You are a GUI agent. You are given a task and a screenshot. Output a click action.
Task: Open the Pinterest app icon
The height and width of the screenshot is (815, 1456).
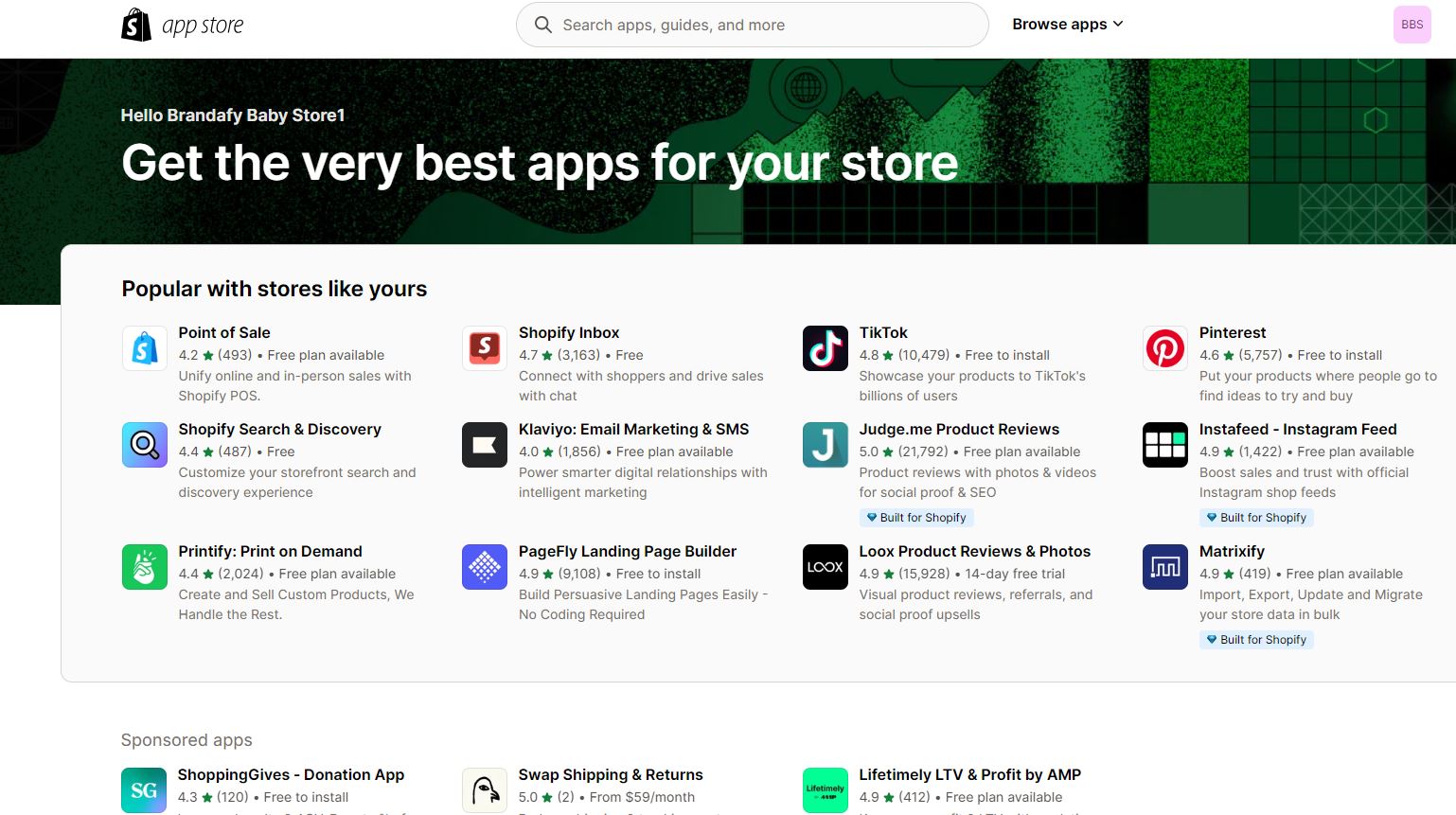1165,348
